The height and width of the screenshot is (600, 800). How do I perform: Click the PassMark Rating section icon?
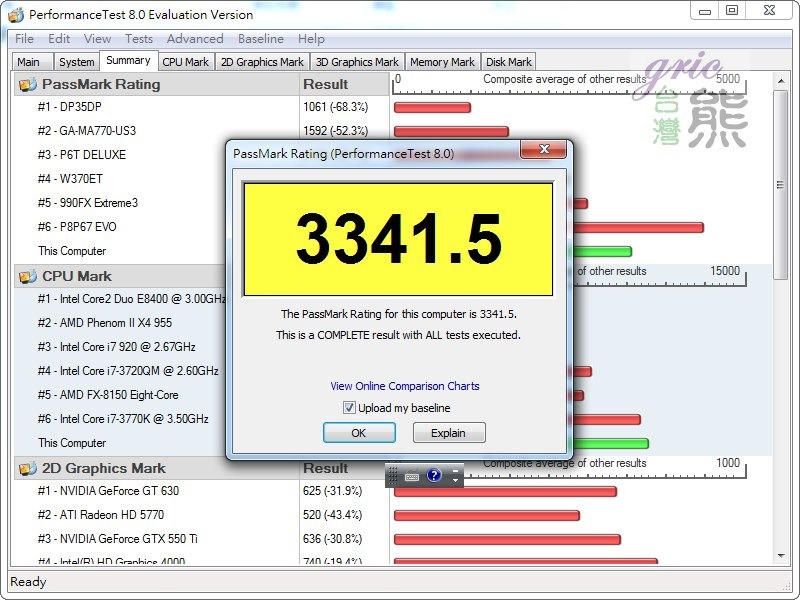pyautogui.click(x=28, y=84)
